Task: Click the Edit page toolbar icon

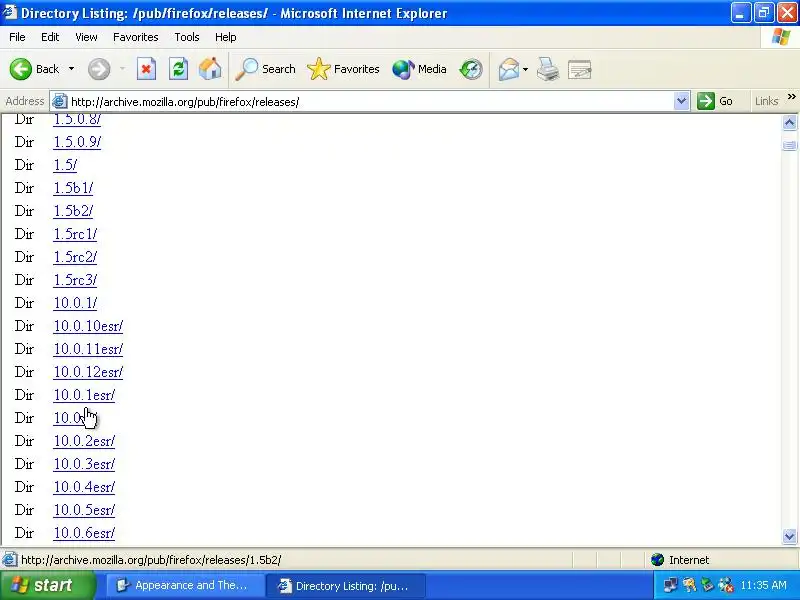Action: (x=580, y=69)
